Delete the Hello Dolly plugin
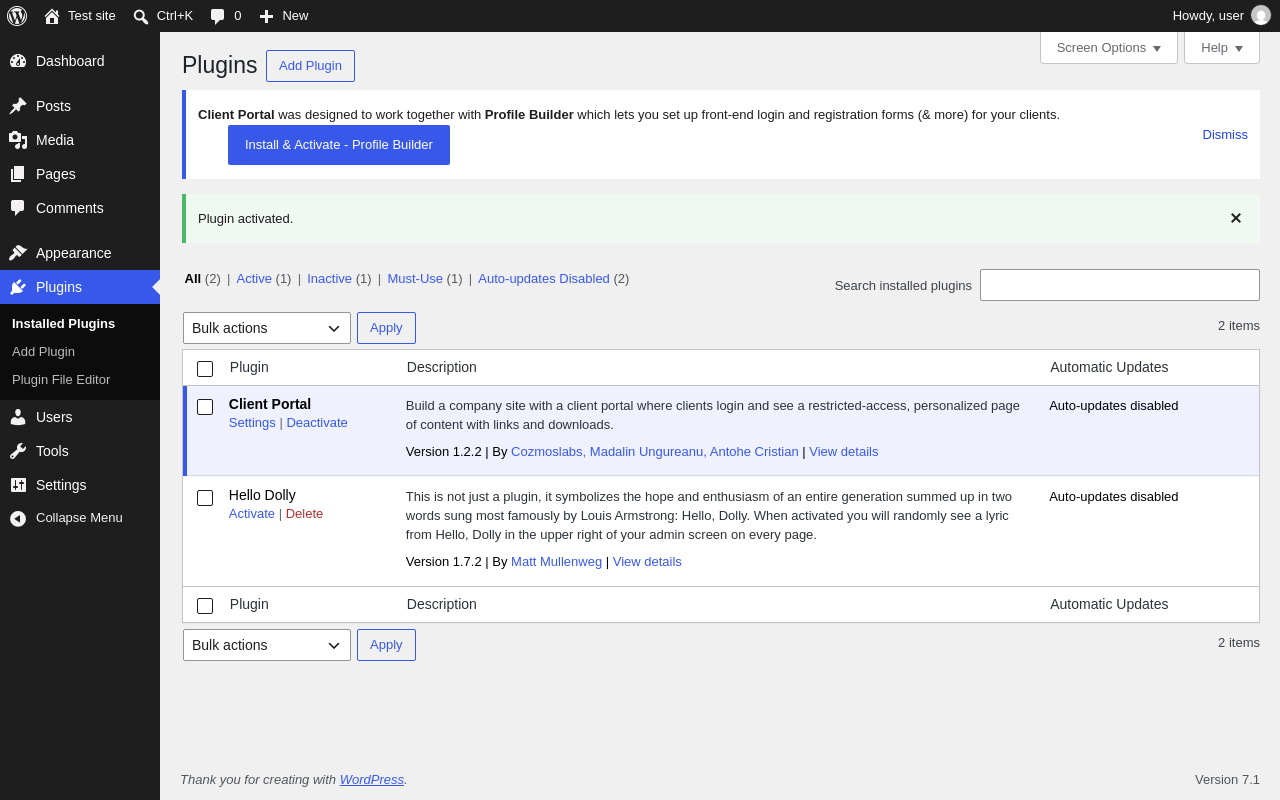Image resolution: width=1280 pixels, height=800 pixels. point(304,514)
